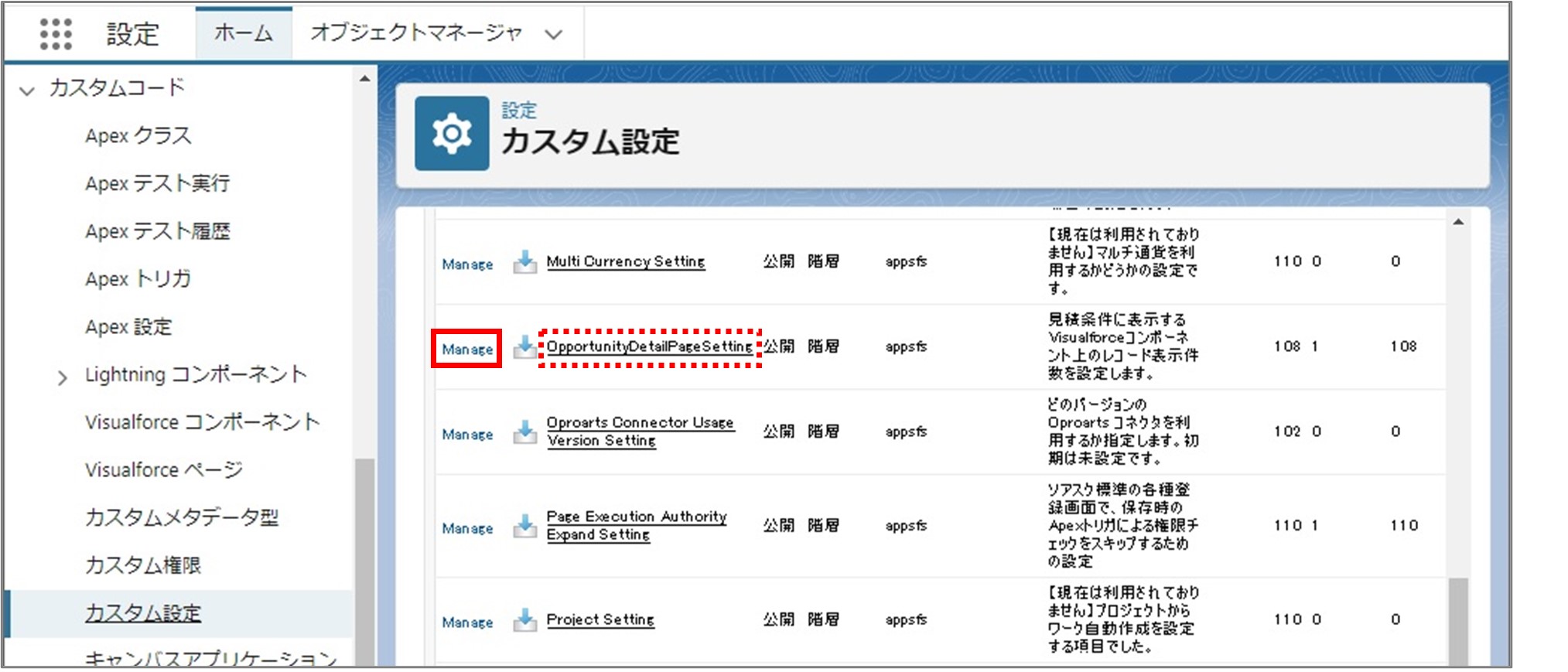The width and height of the screenshot is (1568, 672).
Task: Open Apex 設定 in sidebar
Action: tap(128, 326)
